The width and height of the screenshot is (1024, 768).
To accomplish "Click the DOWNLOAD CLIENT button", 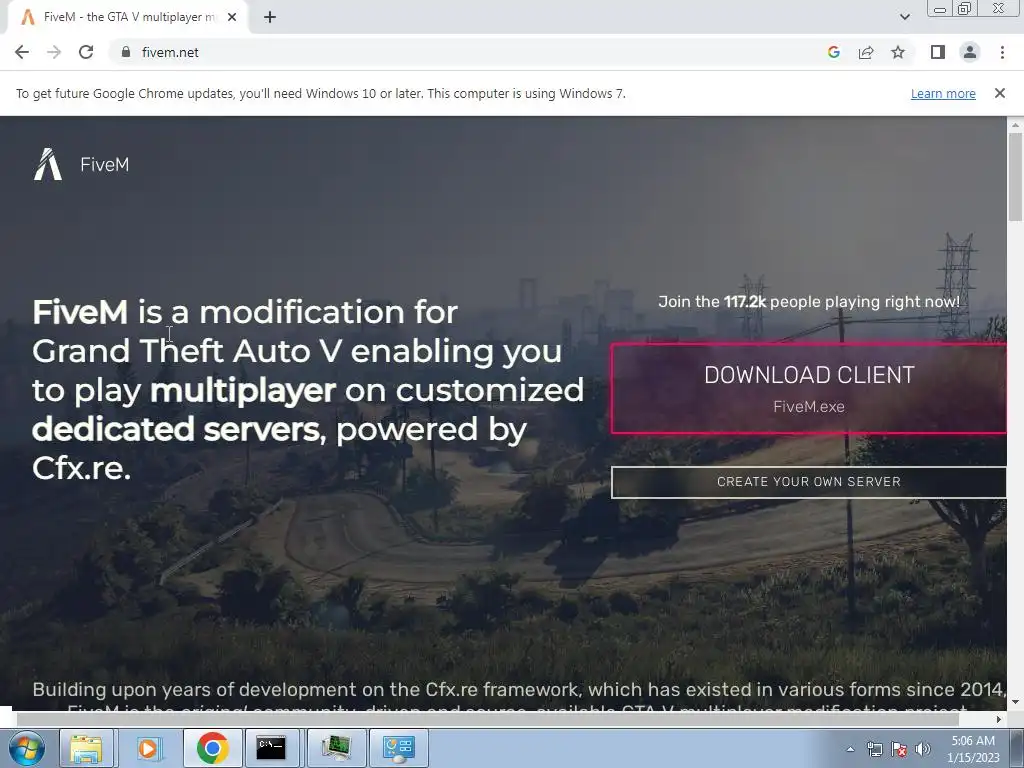I will [808, 389].
